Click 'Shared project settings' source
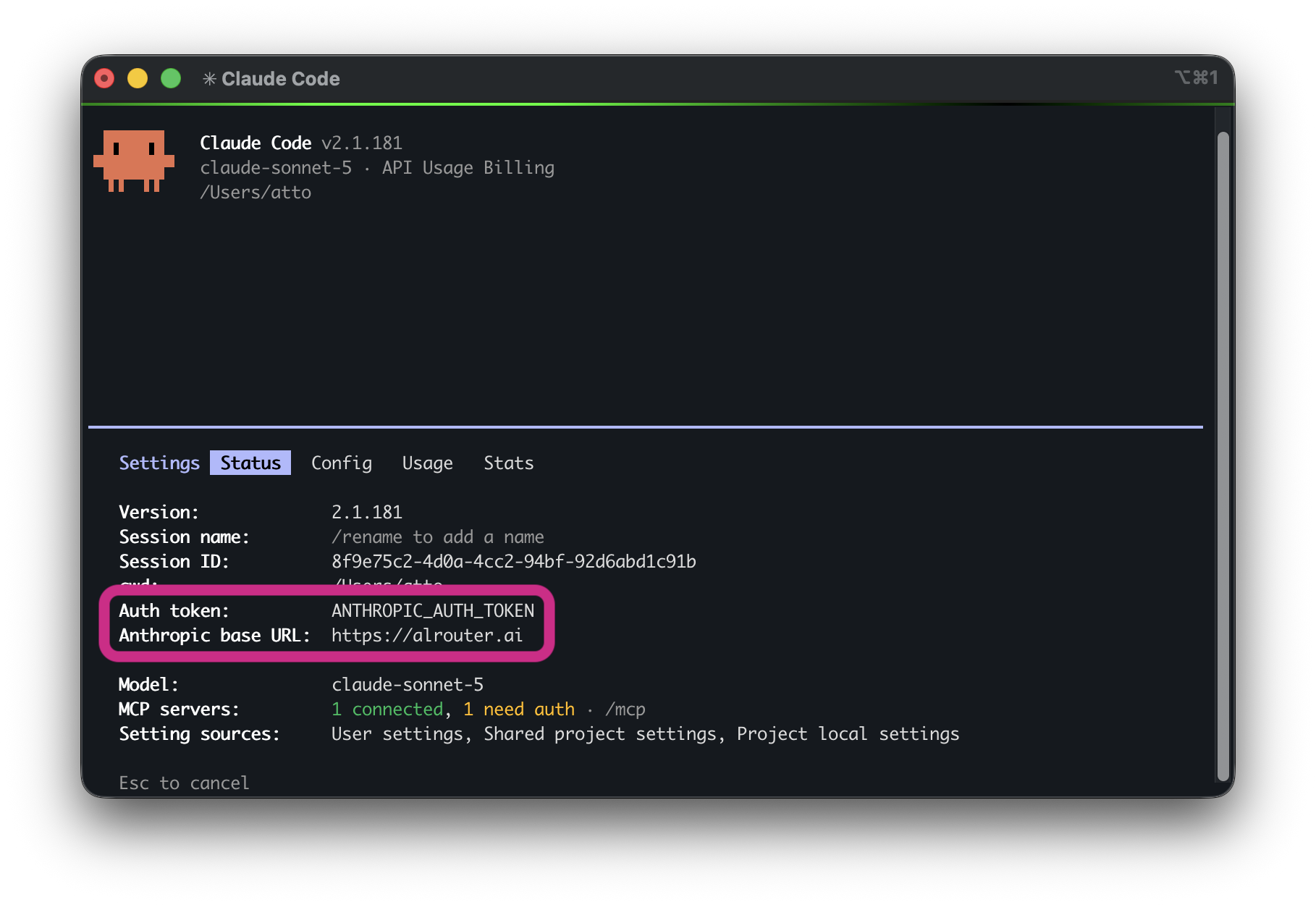This screenshot has width=1316, height=905. [600, 734]
